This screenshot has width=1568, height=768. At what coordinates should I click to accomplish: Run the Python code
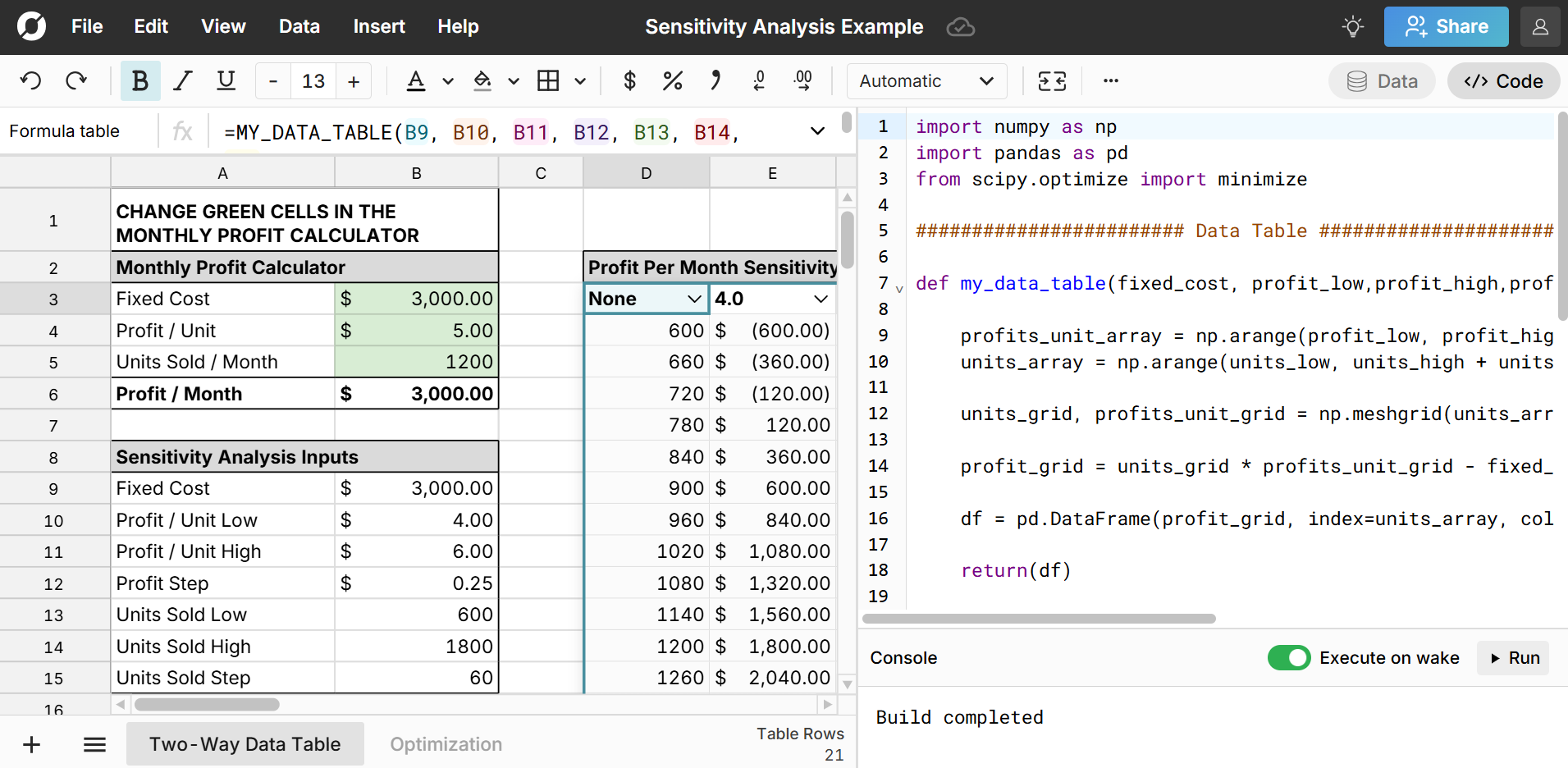pyautogui.click(x=1512, y=657)
